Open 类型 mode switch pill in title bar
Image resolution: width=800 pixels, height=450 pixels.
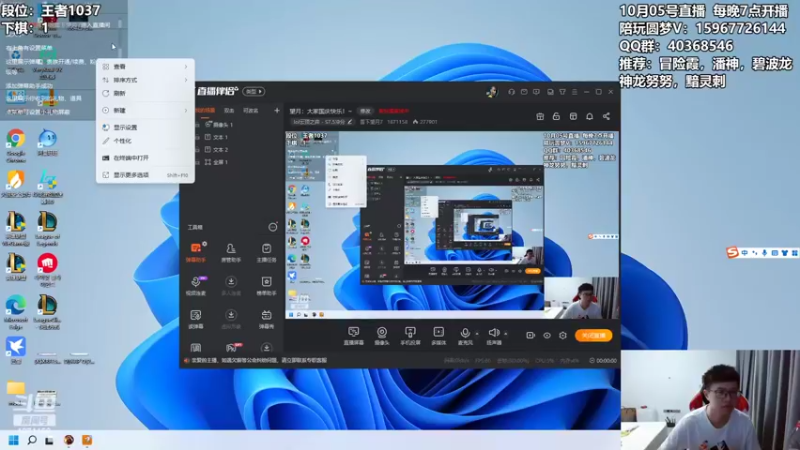coord(254,91)
